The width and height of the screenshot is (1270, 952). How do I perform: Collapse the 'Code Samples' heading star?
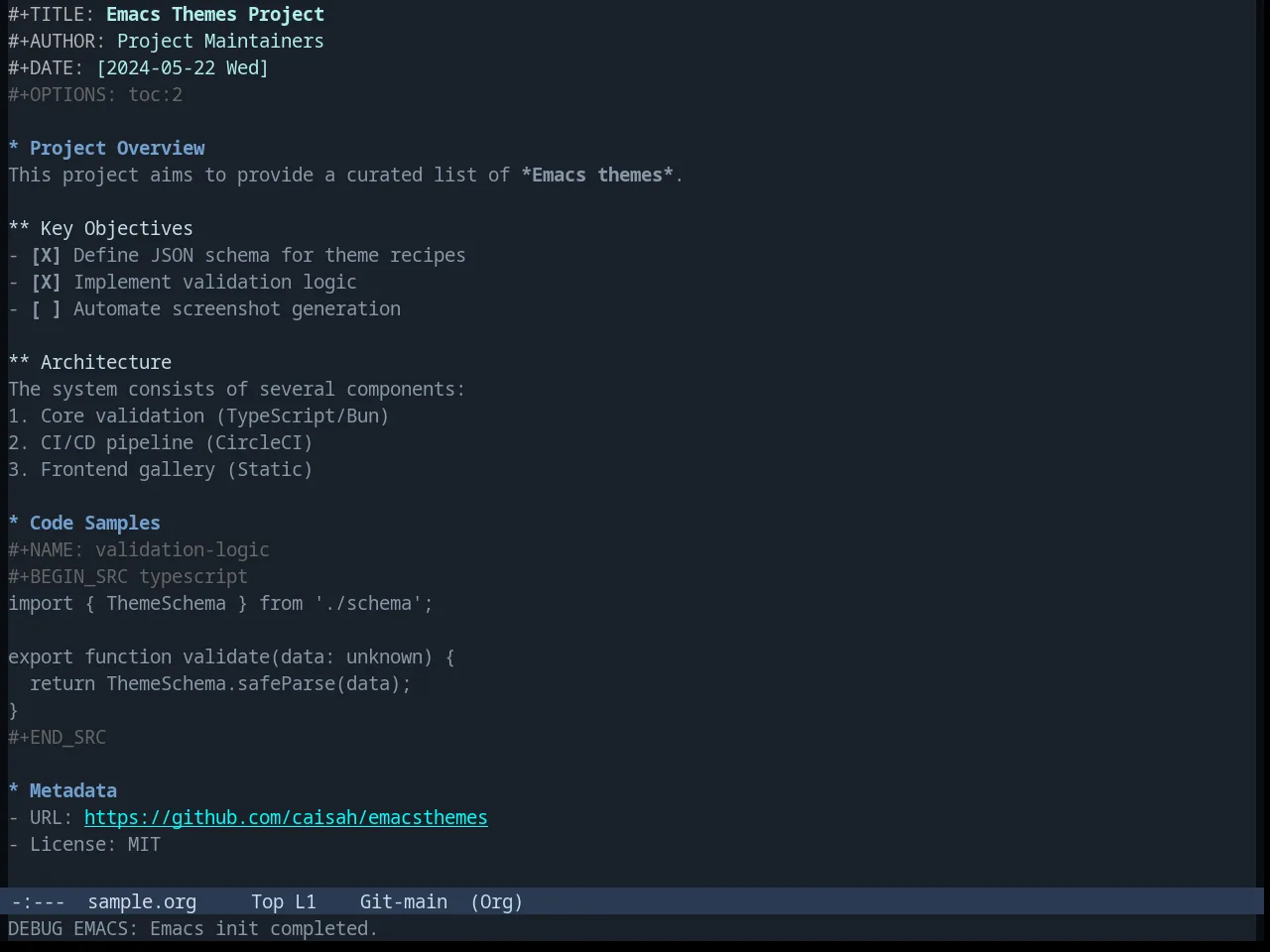(14, 524)
